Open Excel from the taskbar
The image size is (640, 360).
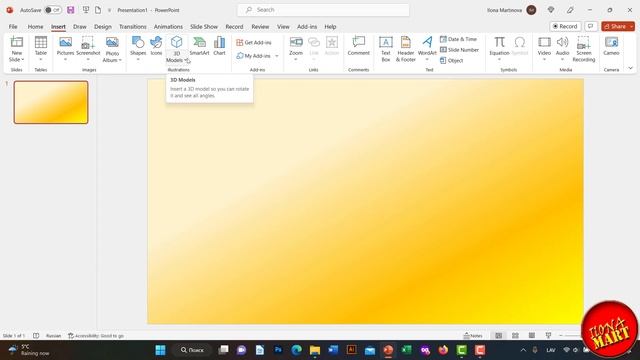tap(406, 350)
